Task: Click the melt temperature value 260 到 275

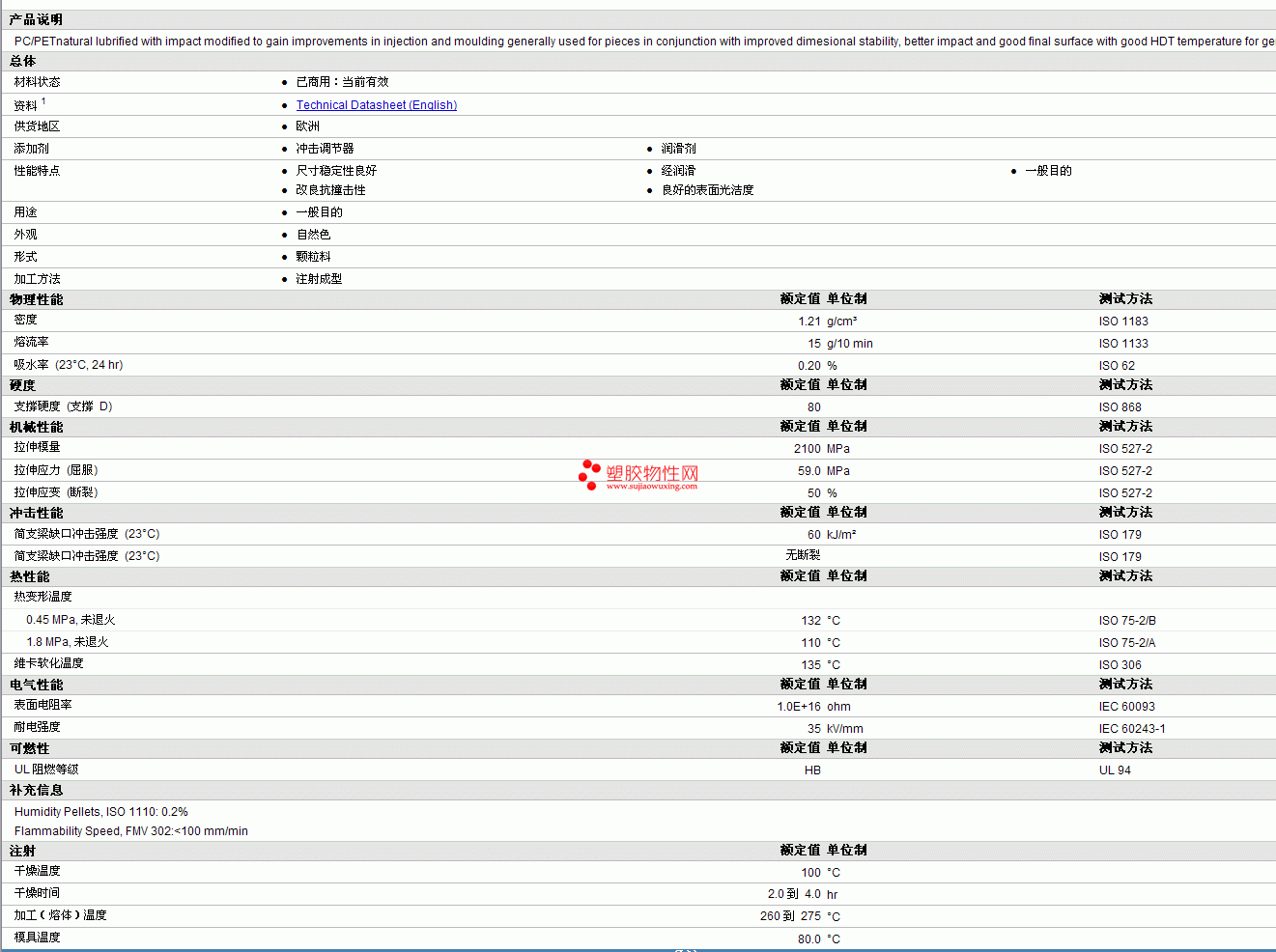Action: tap(790, 916)
